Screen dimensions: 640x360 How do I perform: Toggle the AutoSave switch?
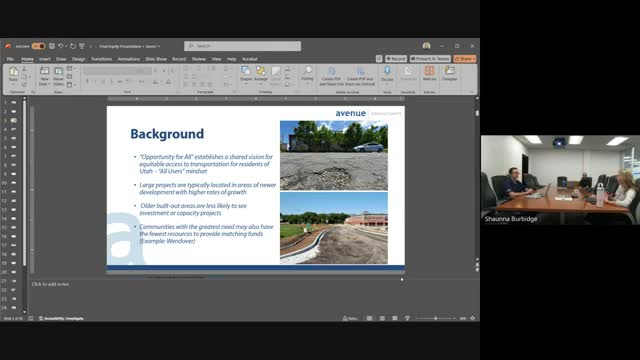coord(38,46)
